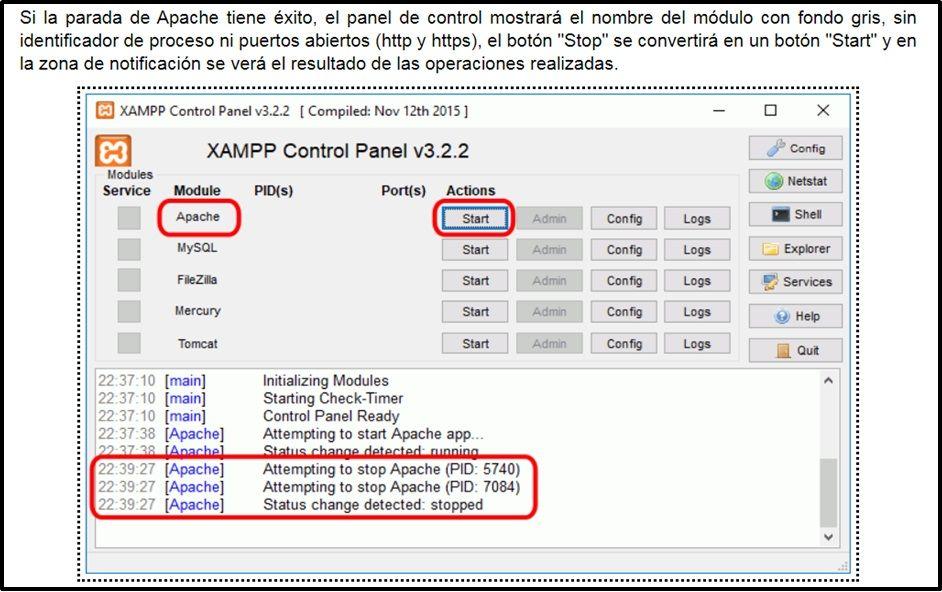942x592 pixels.
Task: Click the 'Actions' column header
Action: click(470, 191)
